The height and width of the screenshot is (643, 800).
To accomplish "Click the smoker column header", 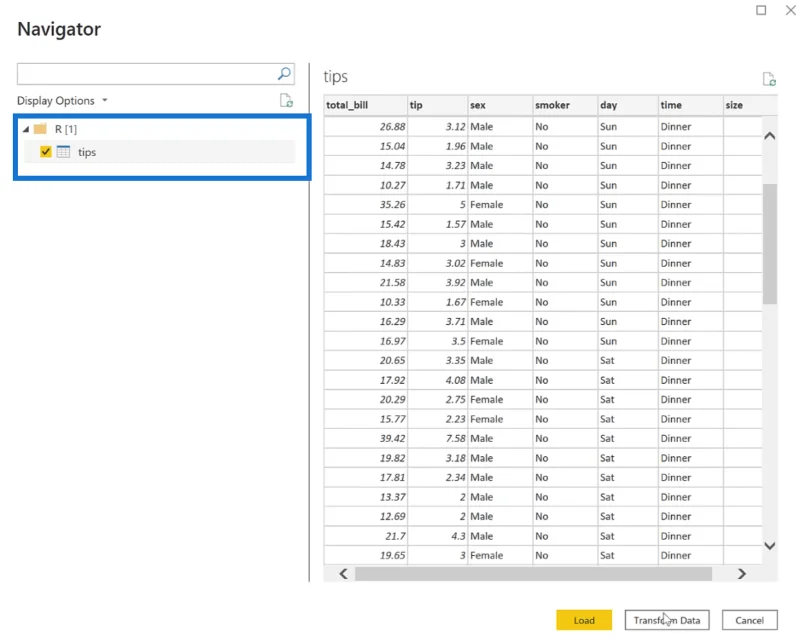I will tap(565, 105).
